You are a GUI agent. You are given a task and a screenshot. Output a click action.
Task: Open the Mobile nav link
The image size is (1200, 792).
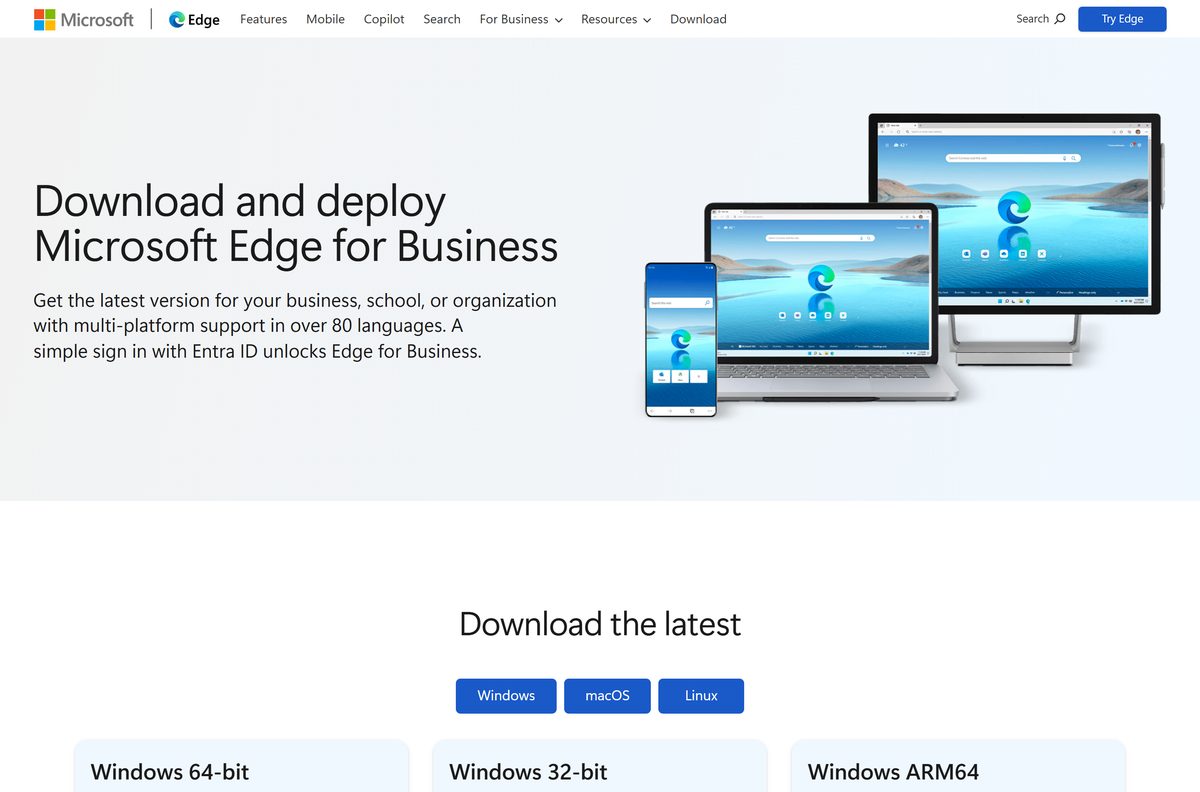[x=325, y=19]
